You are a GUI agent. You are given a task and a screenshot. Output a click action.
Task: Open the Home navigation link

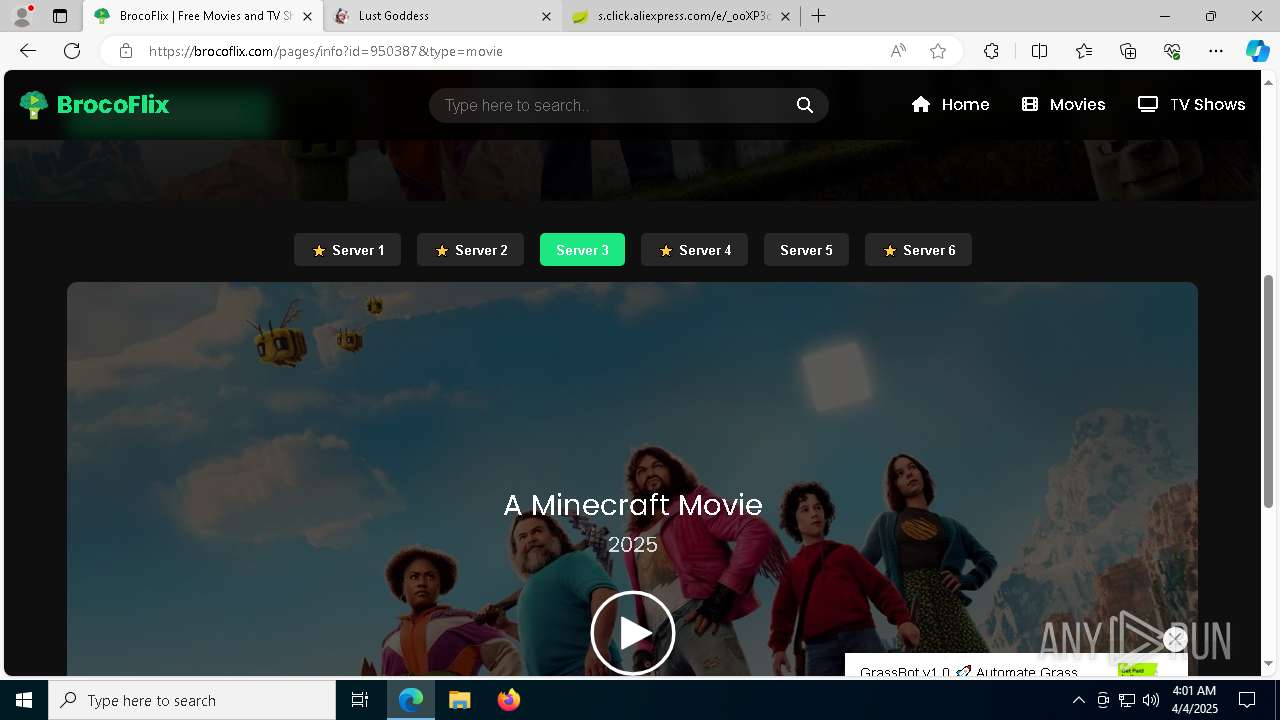[950, 105]
